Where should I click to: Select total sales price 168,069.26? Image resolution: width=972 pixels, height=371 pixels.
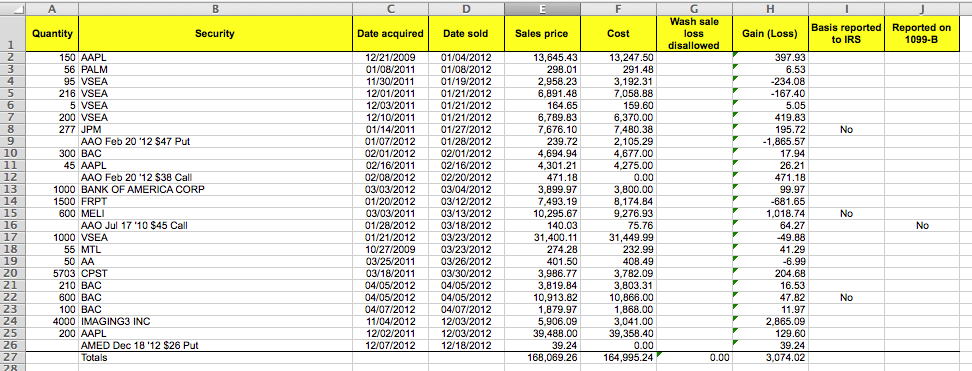542,358
